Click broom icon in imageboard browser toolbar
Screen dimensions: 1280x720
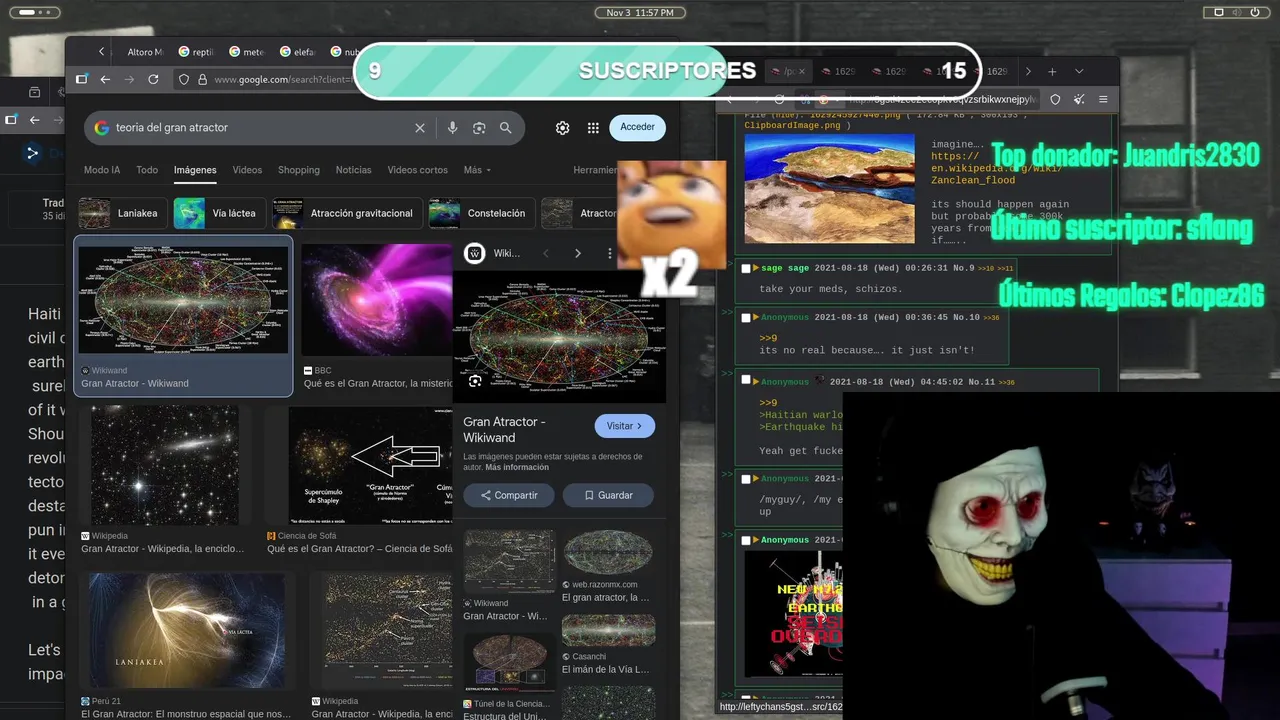(1079, 100)
